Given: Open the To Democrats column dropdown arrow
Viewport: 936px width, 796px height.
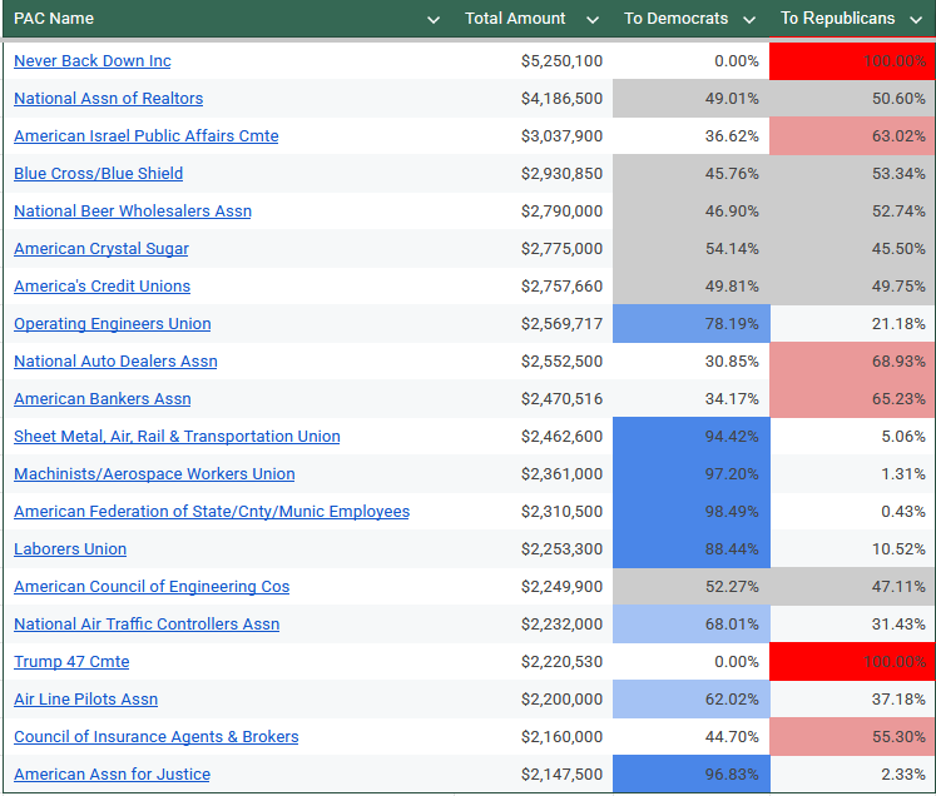Looking at the screenshot, I should click(x=749, y=20).
